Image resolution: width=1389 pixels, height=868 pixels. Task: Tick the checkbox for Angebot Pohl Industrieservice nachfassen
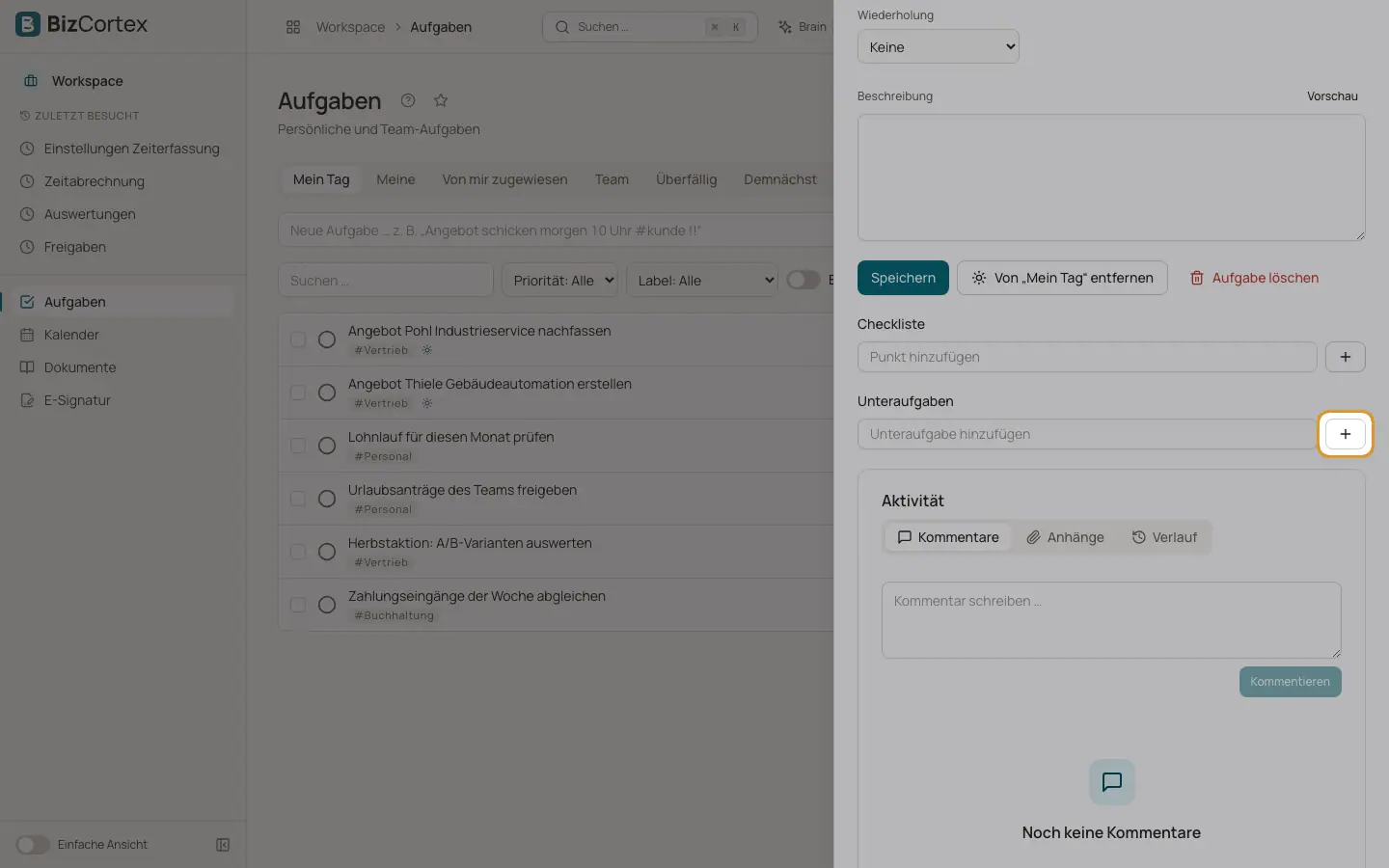(298, 339)
